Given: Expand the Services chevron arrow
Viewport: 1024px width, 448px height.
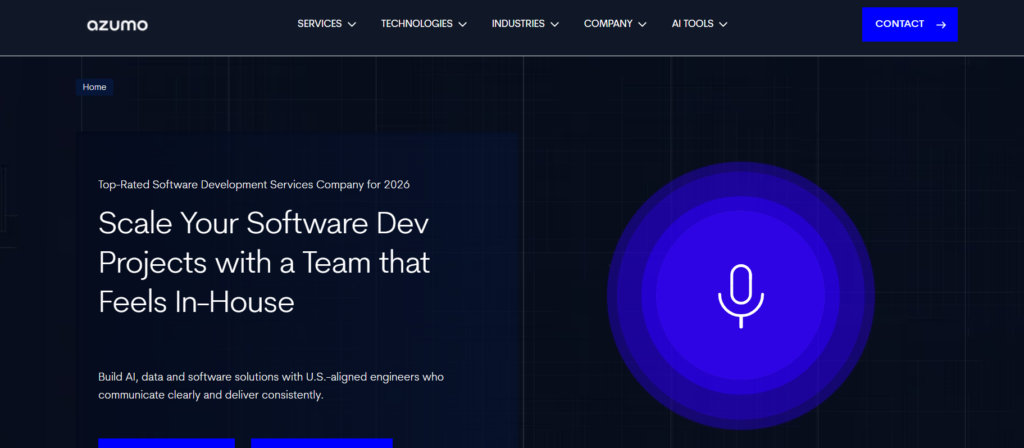Looking at the screenshot, I should (x=352, y=25).
